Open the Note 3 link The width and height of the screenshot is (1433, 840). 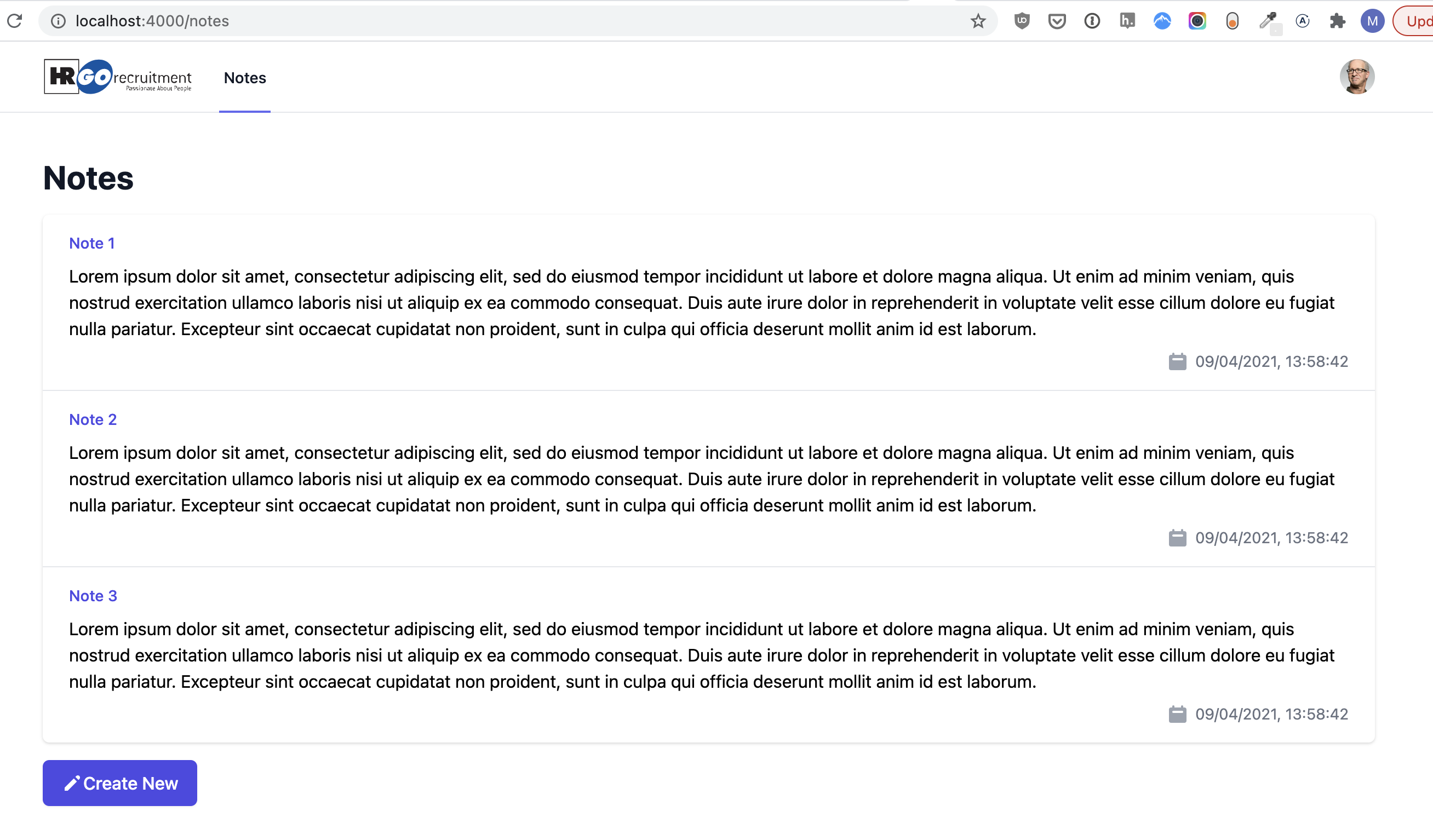point(93,596)
